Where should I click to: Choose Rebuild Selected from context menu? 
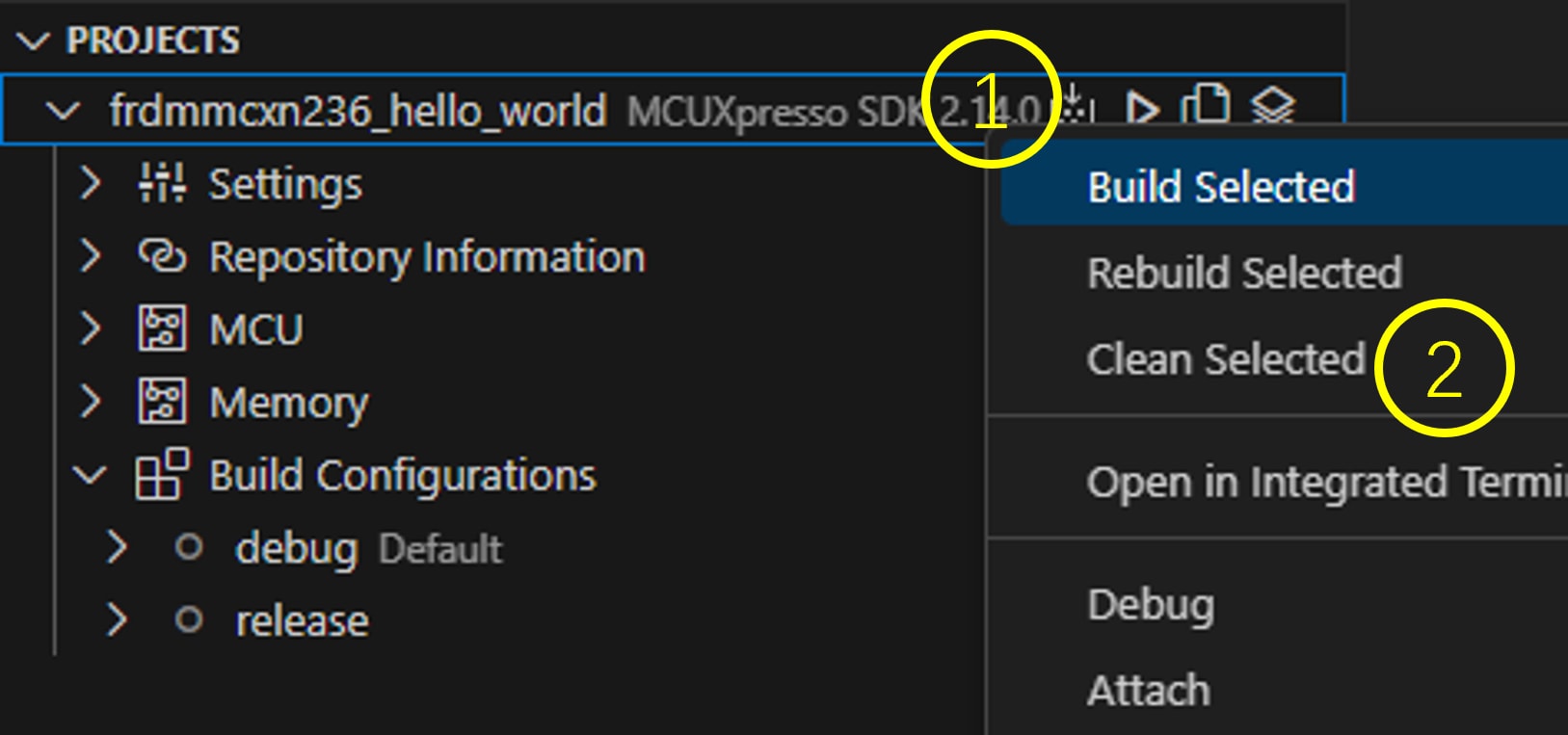[x=1244, y=274]
